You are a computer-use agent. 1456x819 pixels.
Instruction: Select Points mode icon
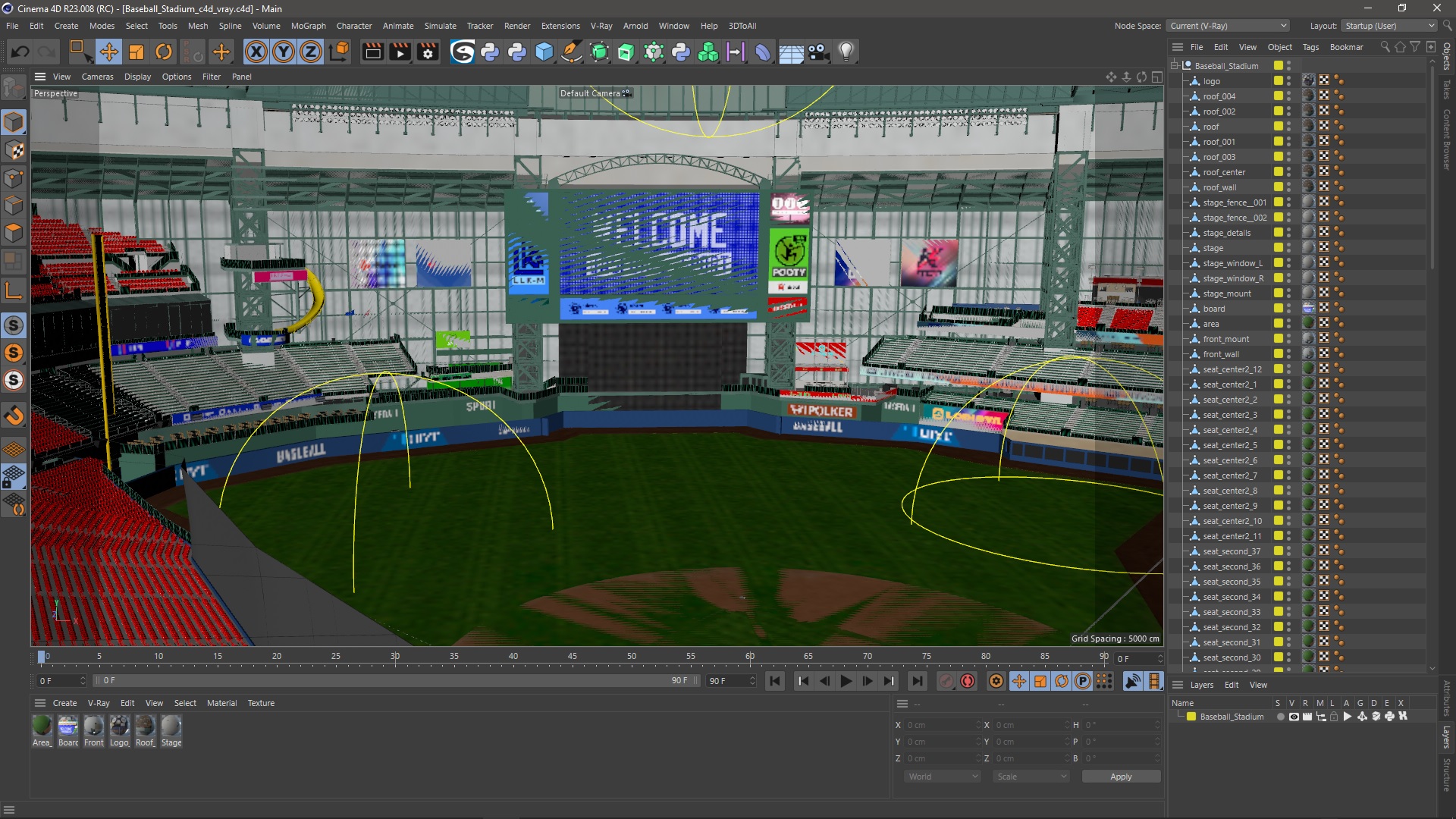pyautogui.click(x=14, y=178)
